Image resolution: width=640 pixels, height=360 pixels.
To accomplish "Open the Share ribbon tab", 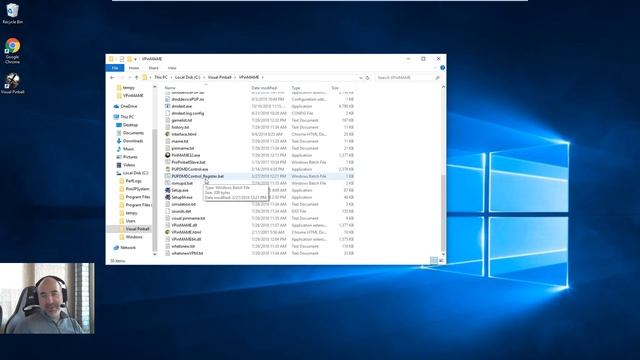I will click(153, 68).
